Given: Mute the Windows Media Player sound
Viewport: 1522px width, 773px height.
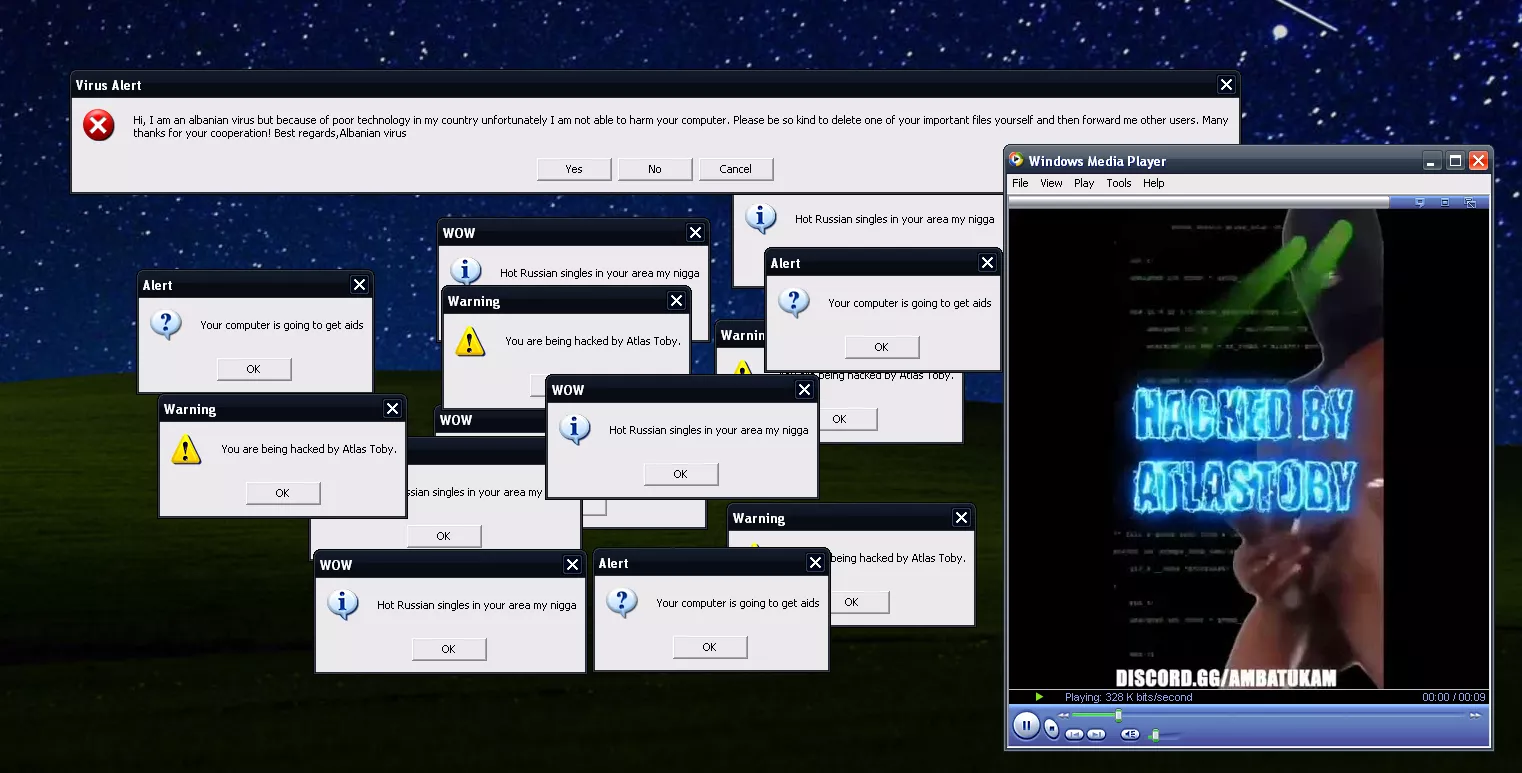Looking at the screenshot, I should click(1130, 734).
